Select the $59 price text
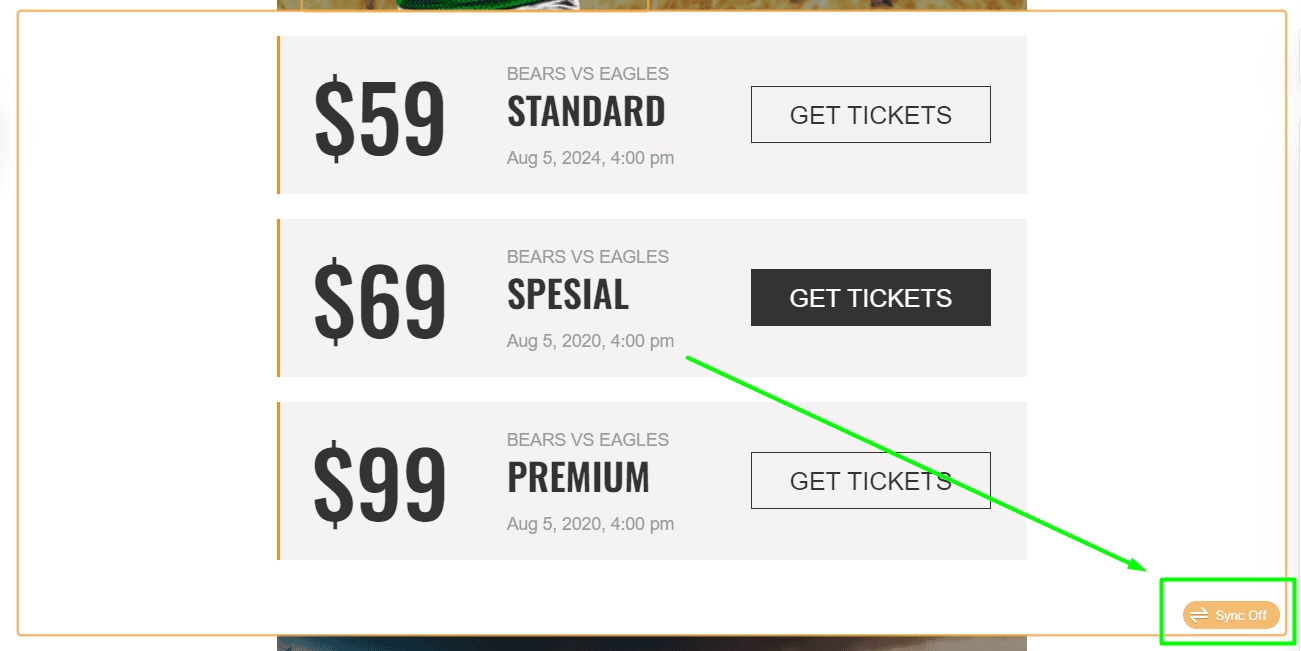The height and width of the screenshot is (651, 1301). (x=379, y=120)
